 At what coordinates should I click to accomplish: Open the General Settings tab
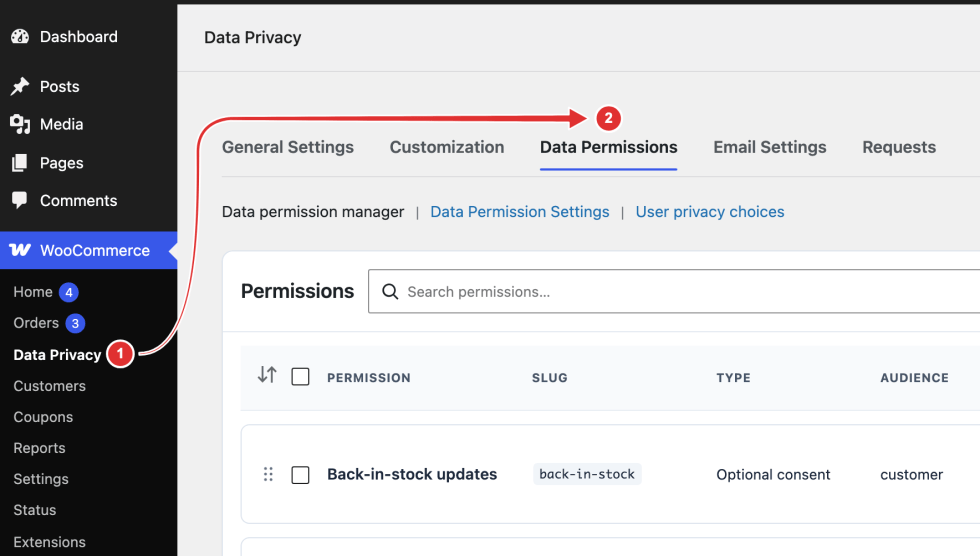coord(288,147)
